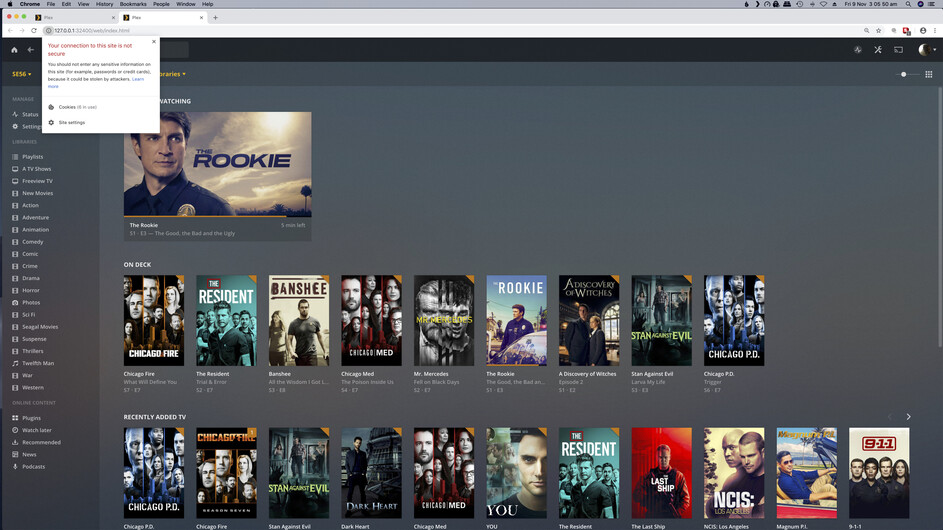Open Plugins under Online Content

pos(31,418)
